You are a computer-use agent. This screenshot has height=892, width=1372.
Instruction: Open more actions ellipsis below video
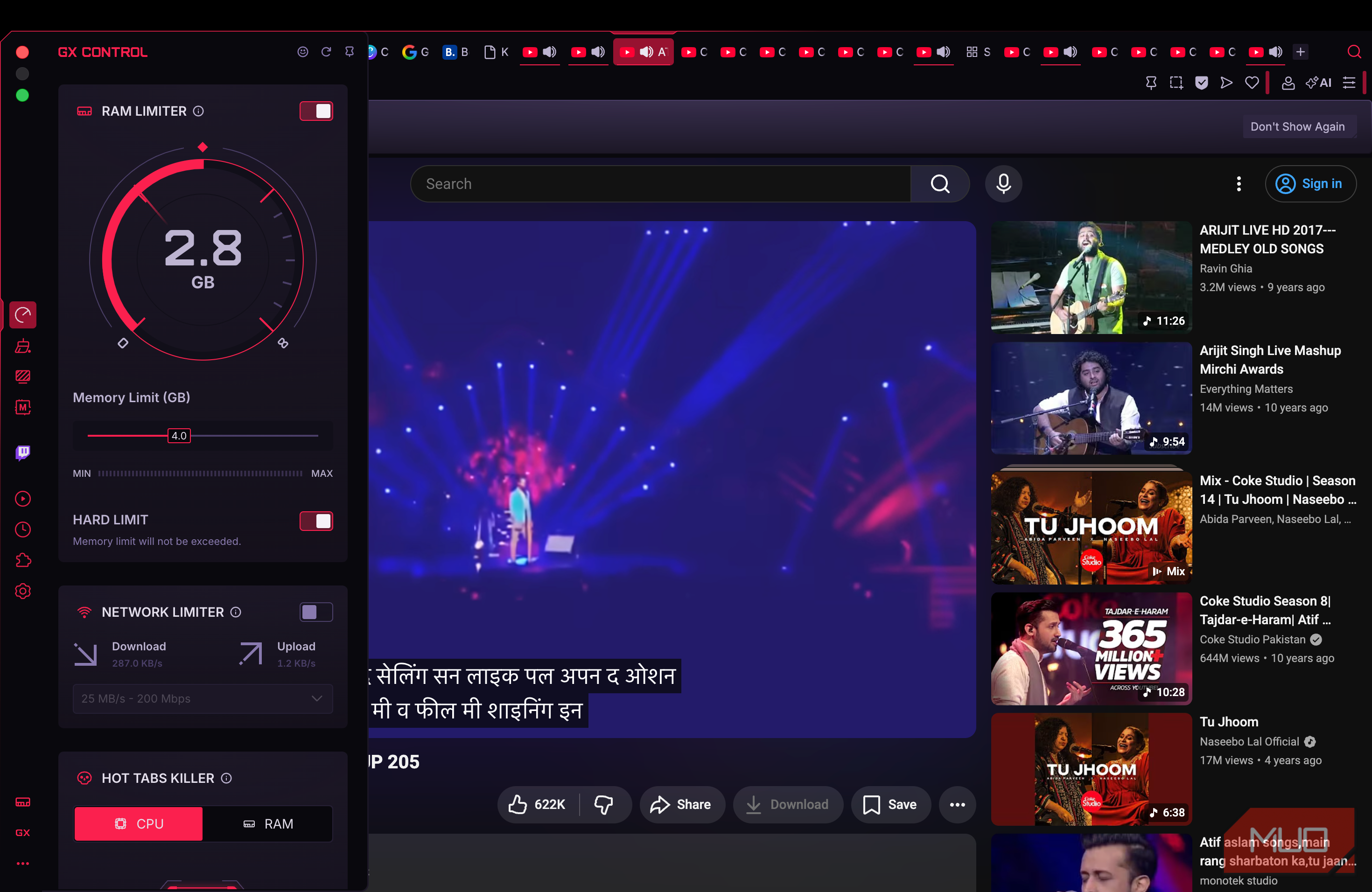click(957, 804)
